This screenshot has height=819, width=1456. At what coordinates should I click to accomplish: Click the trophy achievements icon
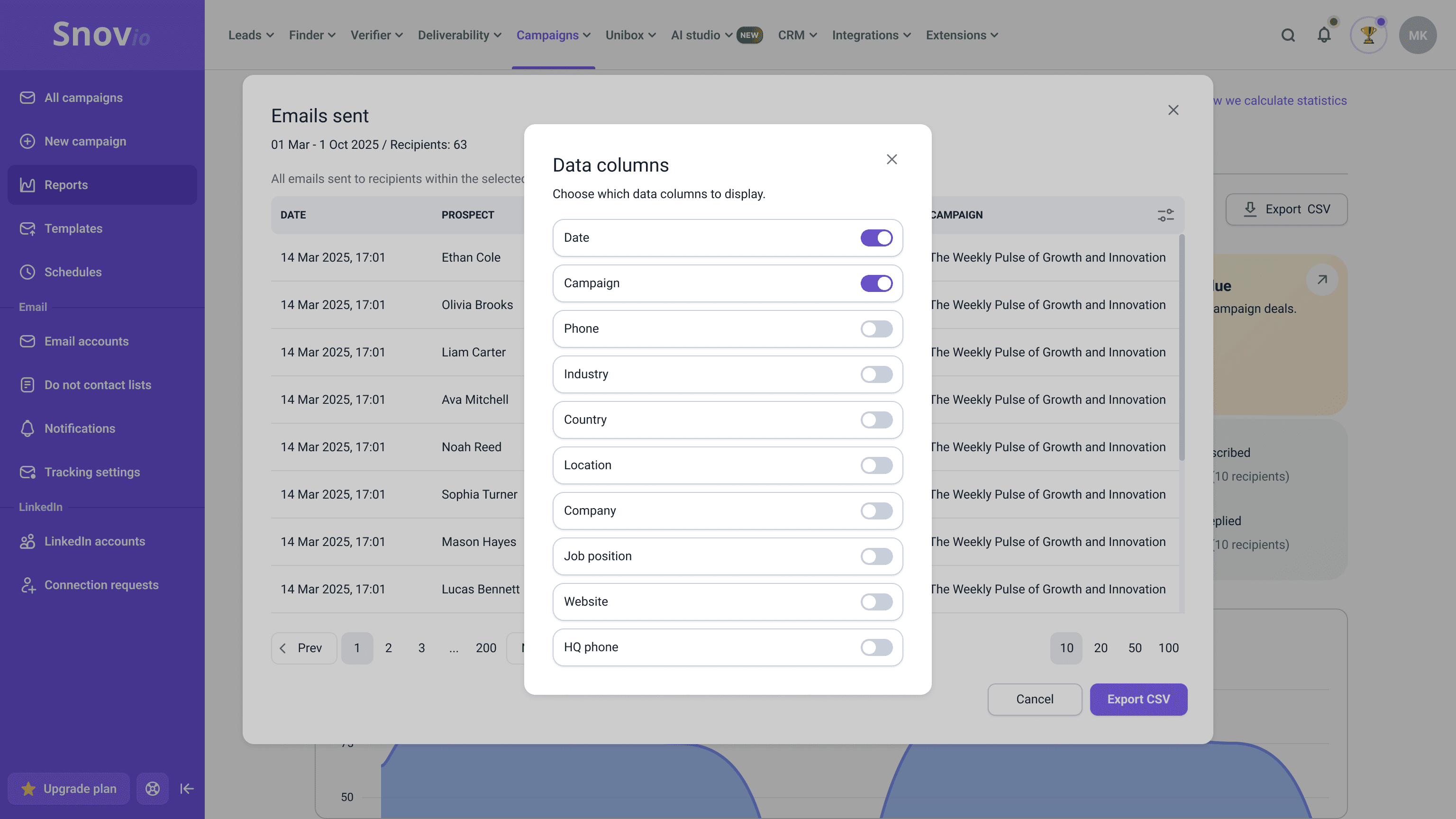click(1368, 35)
